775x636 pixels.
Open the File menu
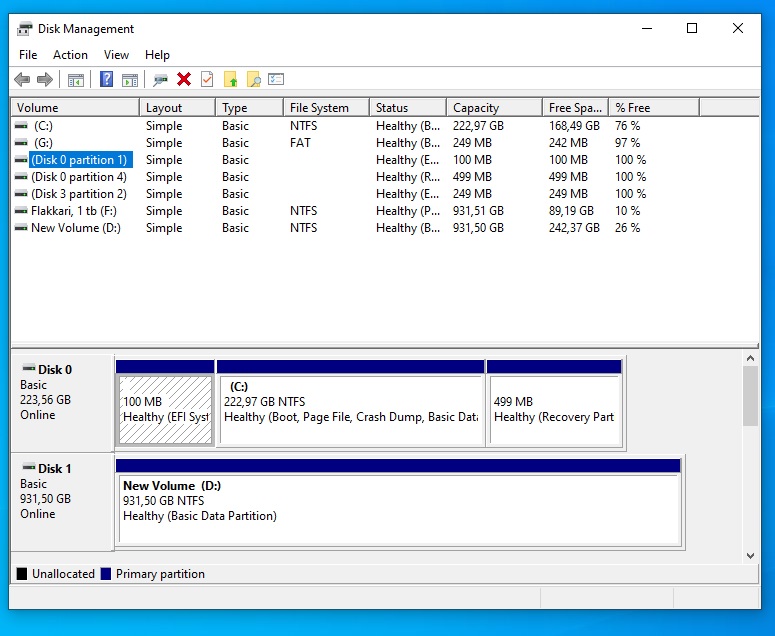[28, 55]
